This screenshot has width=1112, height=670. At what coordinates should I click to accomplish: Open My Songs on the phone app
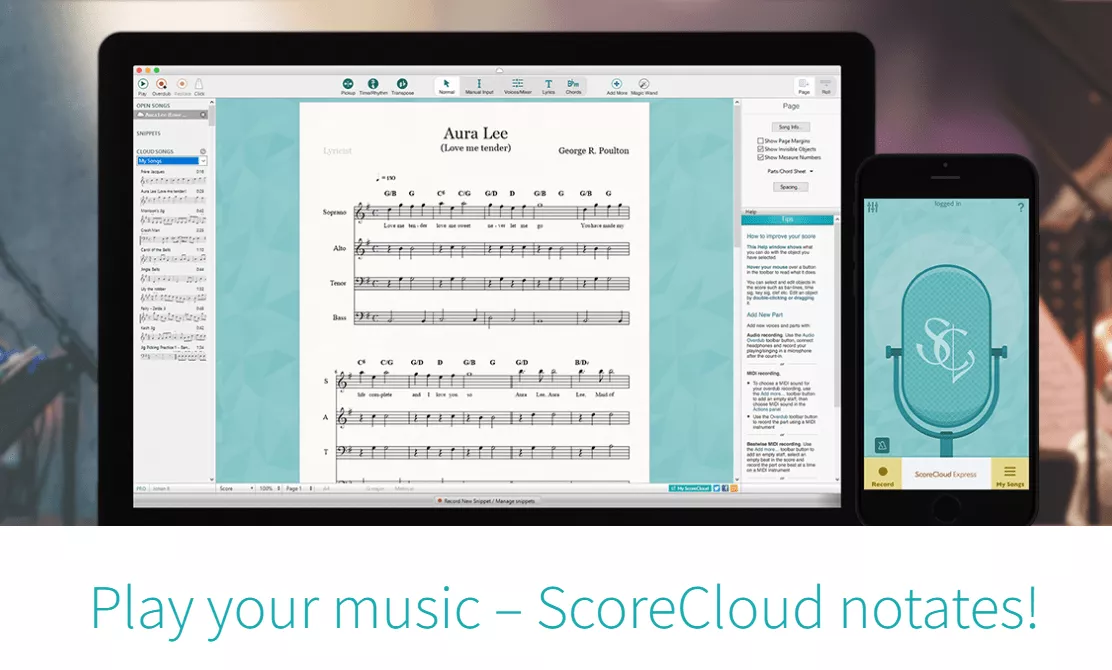(x=1010, y=474)
